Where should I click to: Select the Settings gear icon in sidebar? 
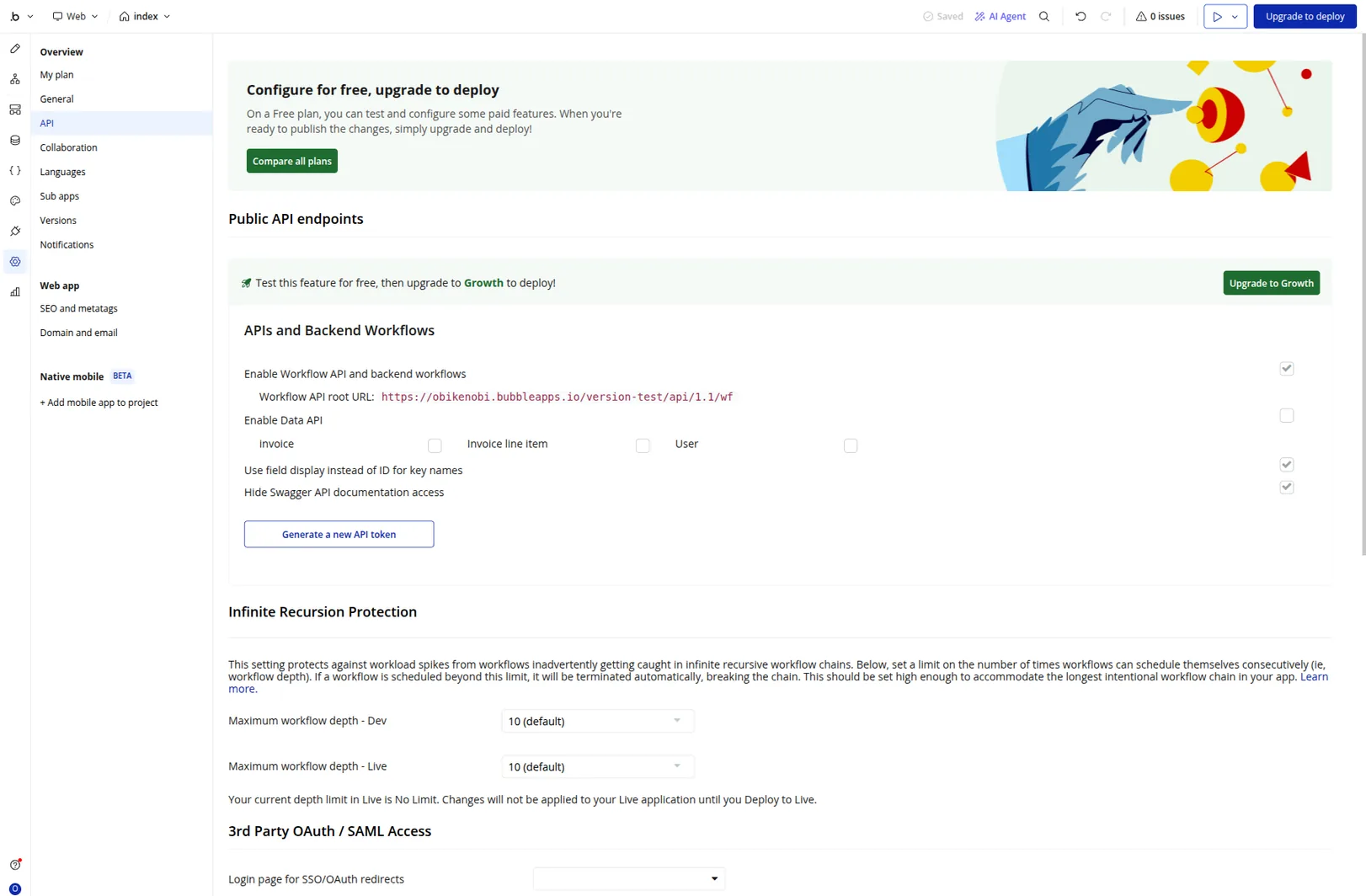click(15, 262)
